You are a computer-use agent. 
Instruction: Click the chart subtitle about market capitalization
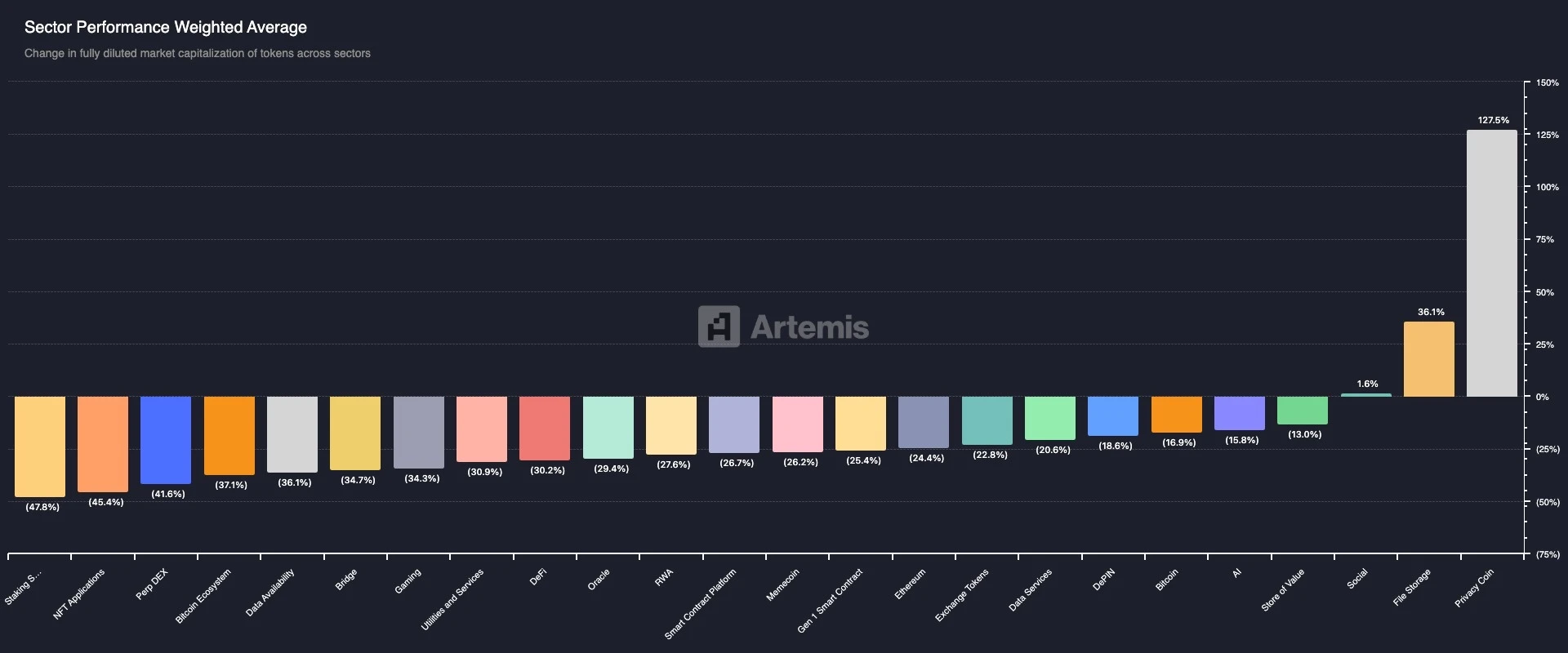point(198,53)
